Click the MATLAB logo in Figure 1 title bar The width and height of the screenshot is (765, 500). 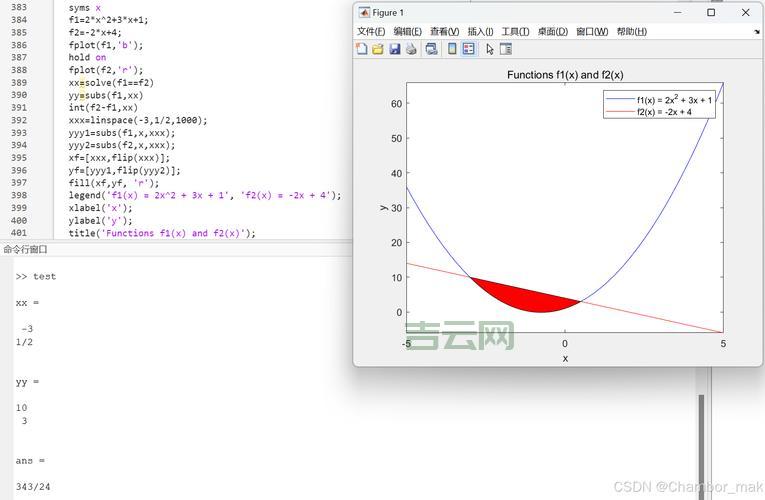tap(364, 13)
